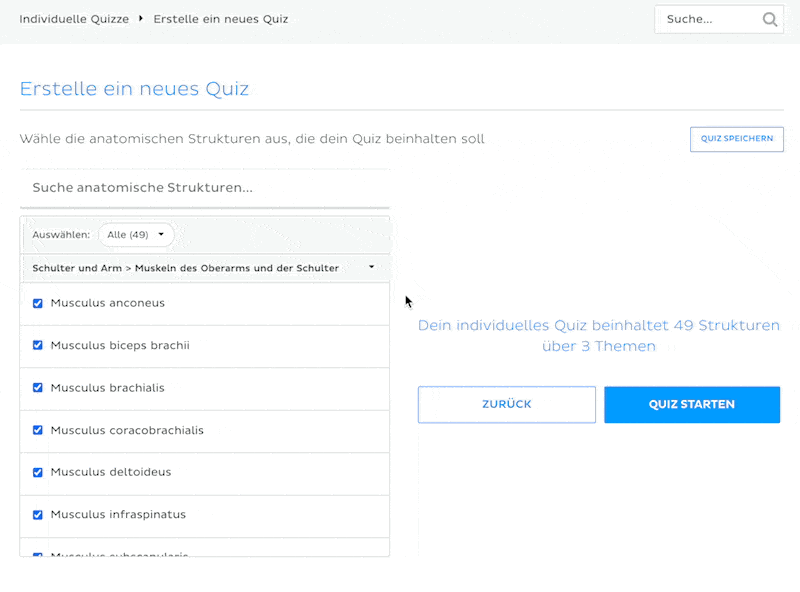Screen dimensions: 800x592
Task: Uncheck the Musculus coracobrachialis checkbox
Action: [x=38, y=430]
